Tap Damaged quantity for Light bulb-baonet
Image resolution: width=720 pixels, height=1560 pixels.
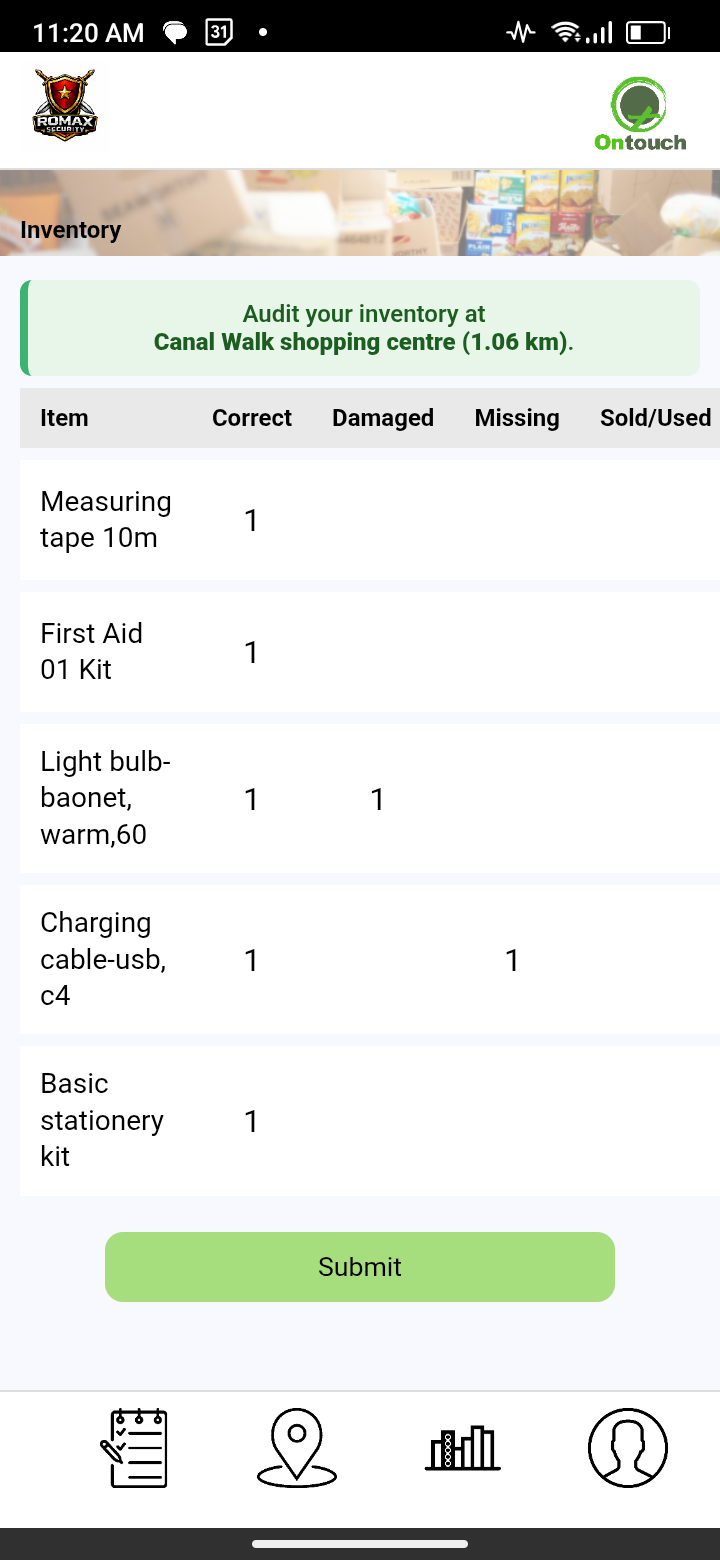[x=378, y=799]
